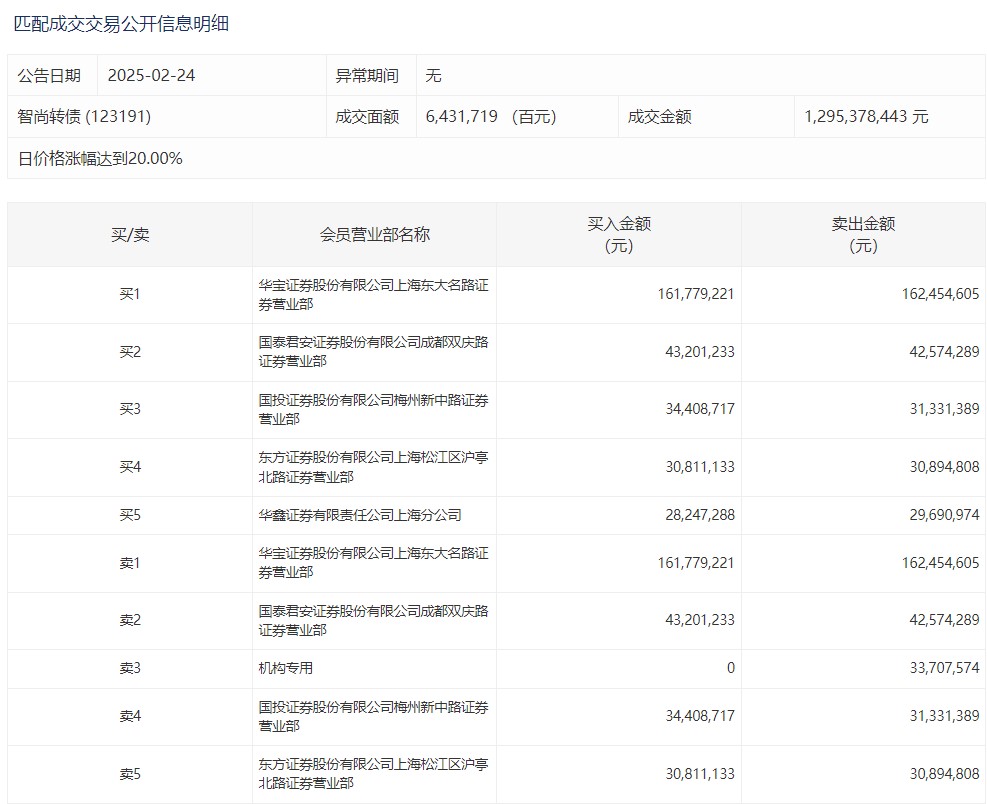Screen dimensions: 987x804
Task: Sort by the 卖出金额 column header
Action: tap(863, 235)
